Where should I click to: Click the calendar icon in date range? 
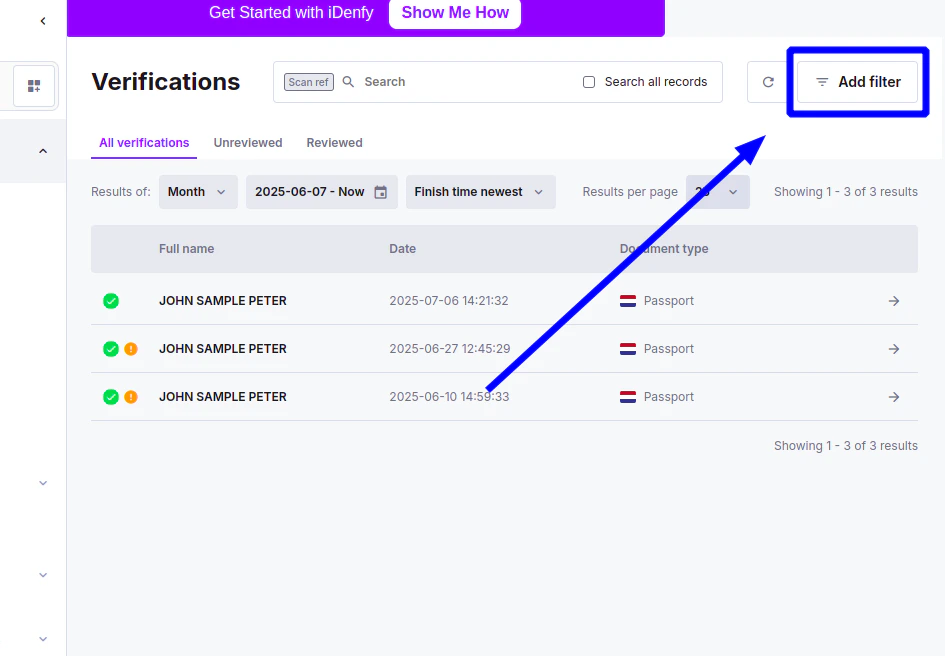pyautogui.click(x=380, y=192)
